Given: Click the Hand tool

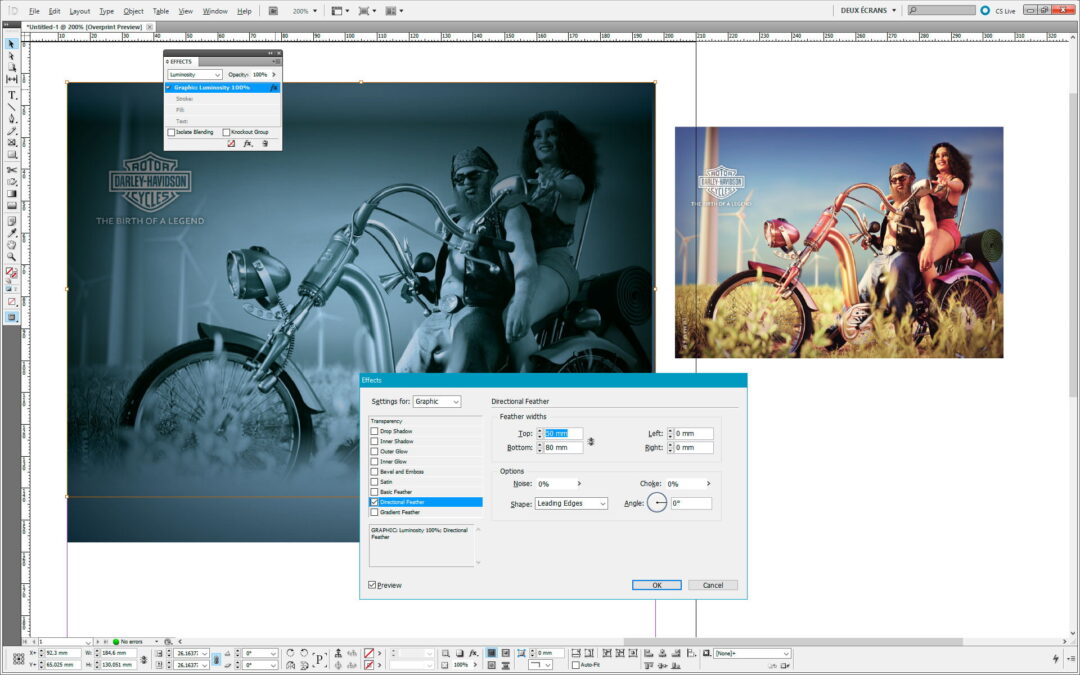Looking at the screenshot, I should click(12, 245).
